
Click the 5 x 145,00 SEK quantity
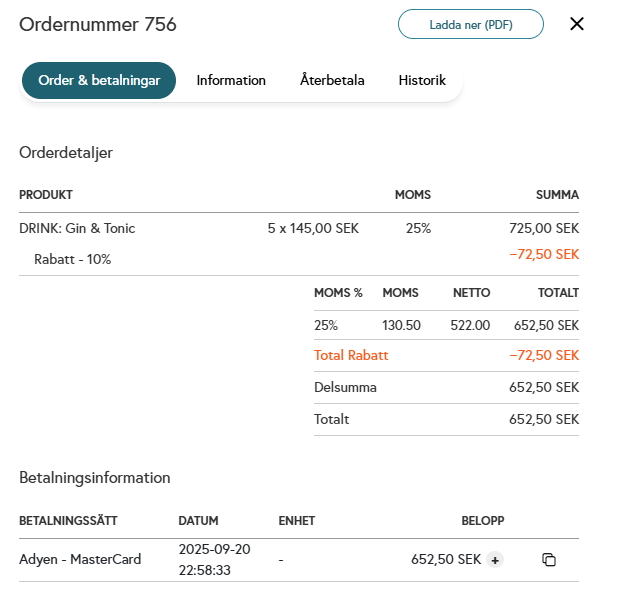[x=313, y=228]
